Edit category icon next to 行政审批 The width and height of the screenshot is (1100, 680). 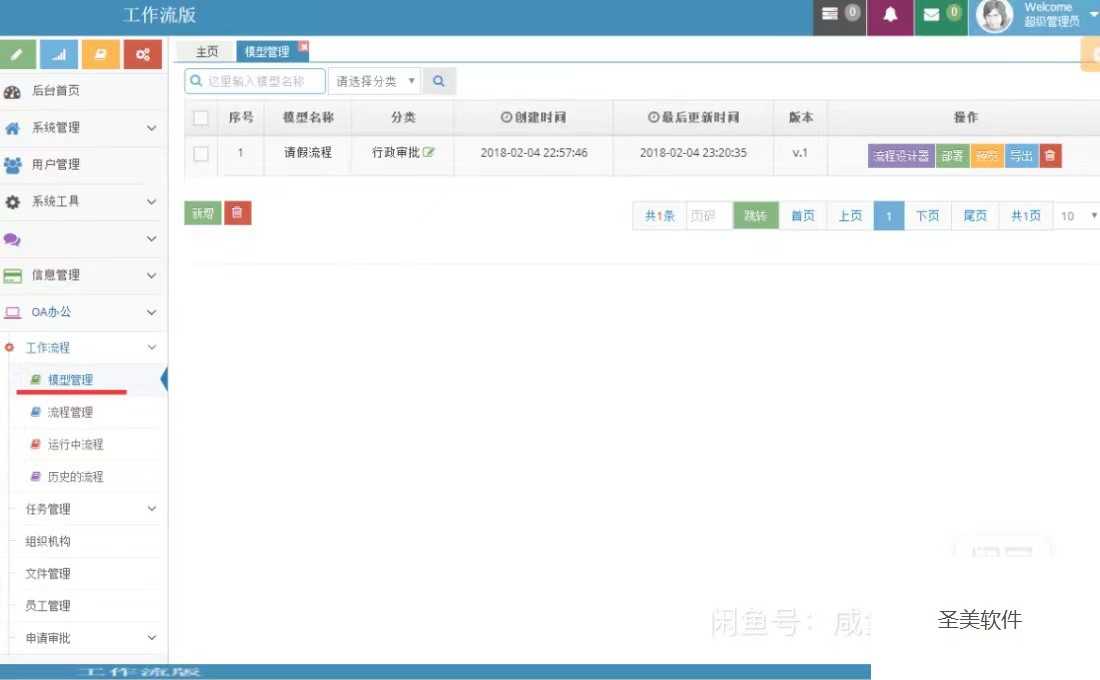tap(429, 152)
